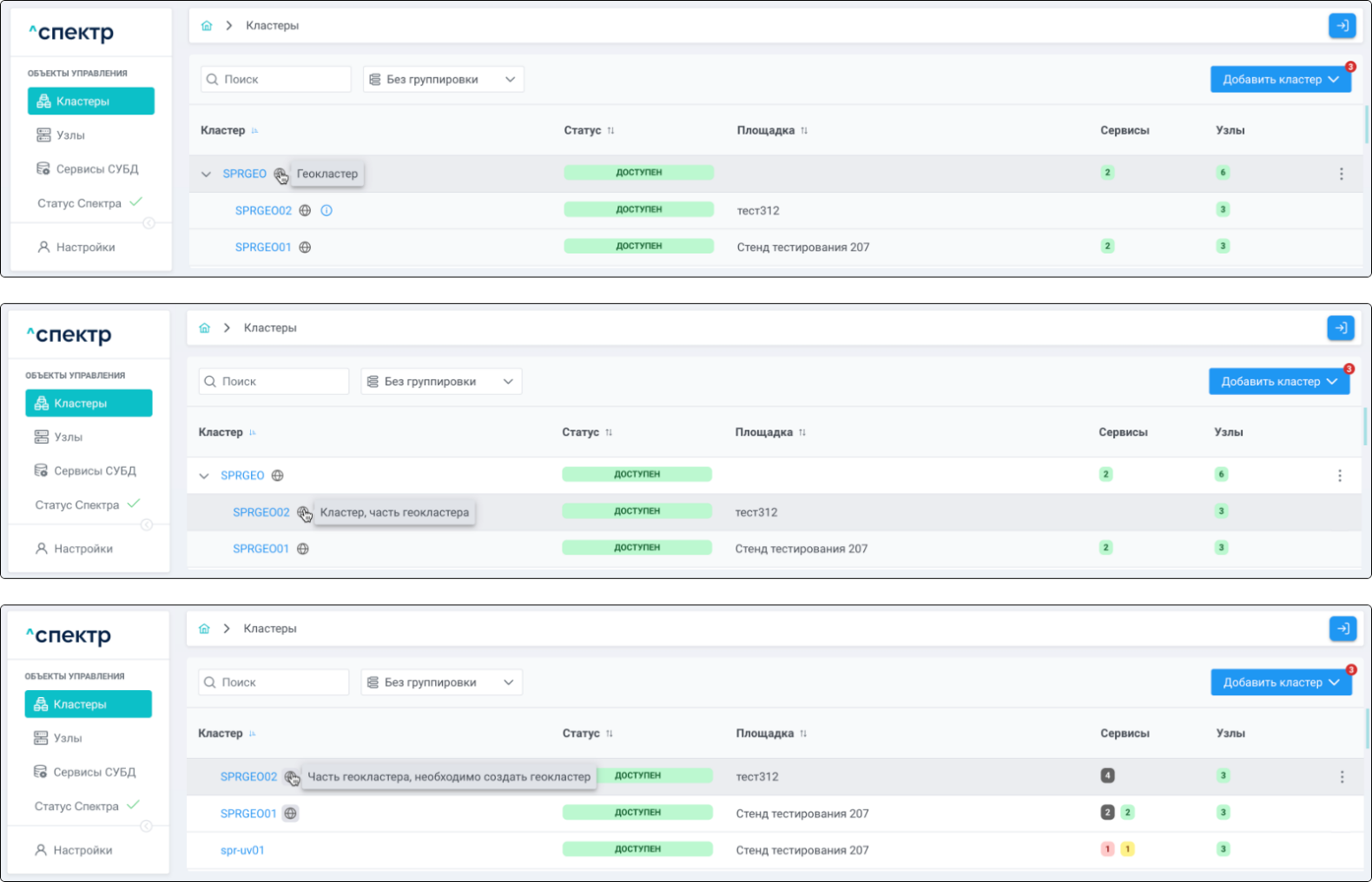Image resolution: width=1372 pixels, height=882 pixels.
Task: Collapse the SPRGEO geocluster row in the top panel
Action: coord(206,174)
